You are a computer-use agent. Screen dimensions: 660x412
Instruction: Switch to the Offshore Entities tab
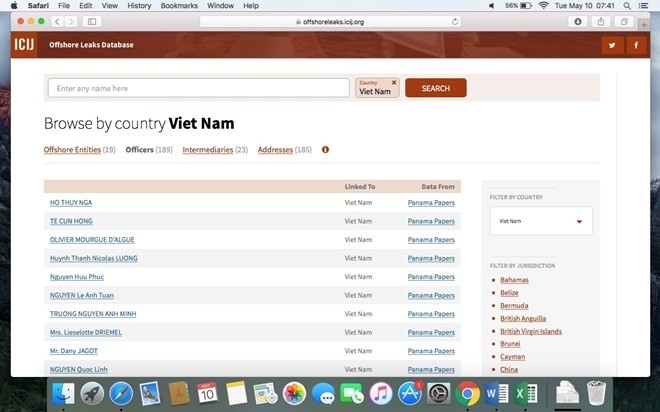tap(72, 150)
